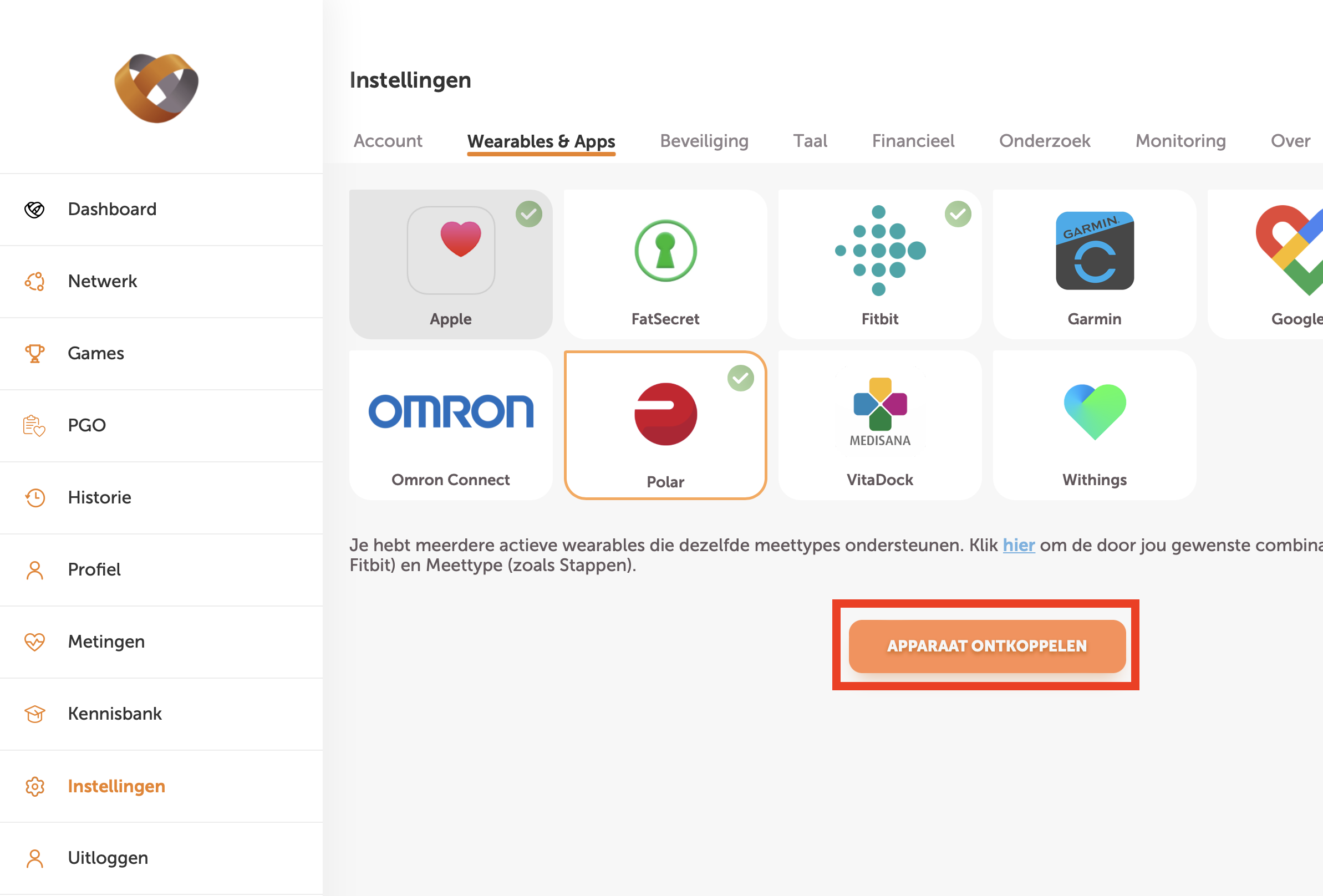Follow the 'hier' link in the notice
Image resolution: width=1323 pixels, height=896 pixels.
[1019, 545]
